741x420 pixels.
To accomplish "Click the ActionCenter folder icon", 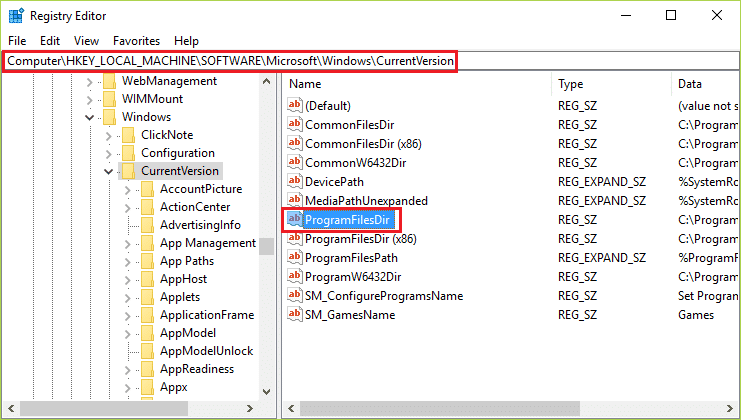I will (147, 207).
